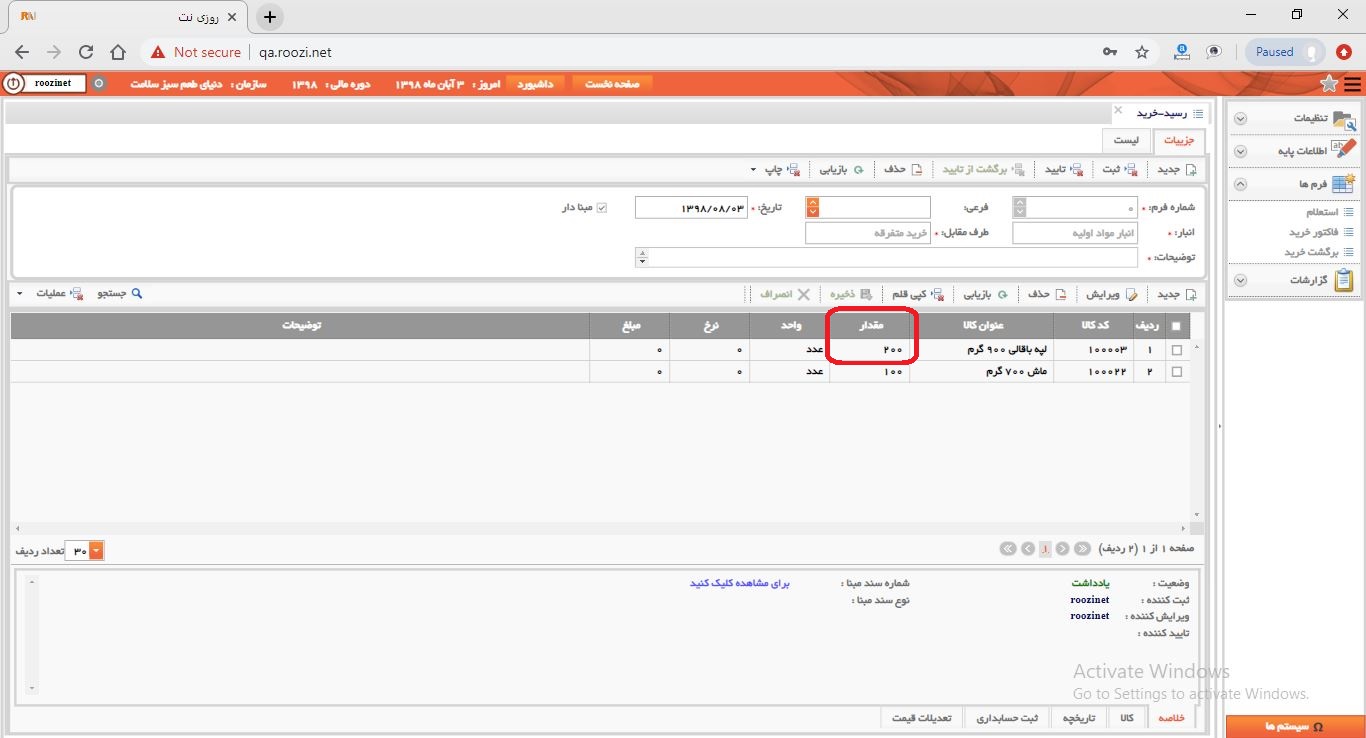Click حذف in the form toolbar

click(x=903, y=170)
